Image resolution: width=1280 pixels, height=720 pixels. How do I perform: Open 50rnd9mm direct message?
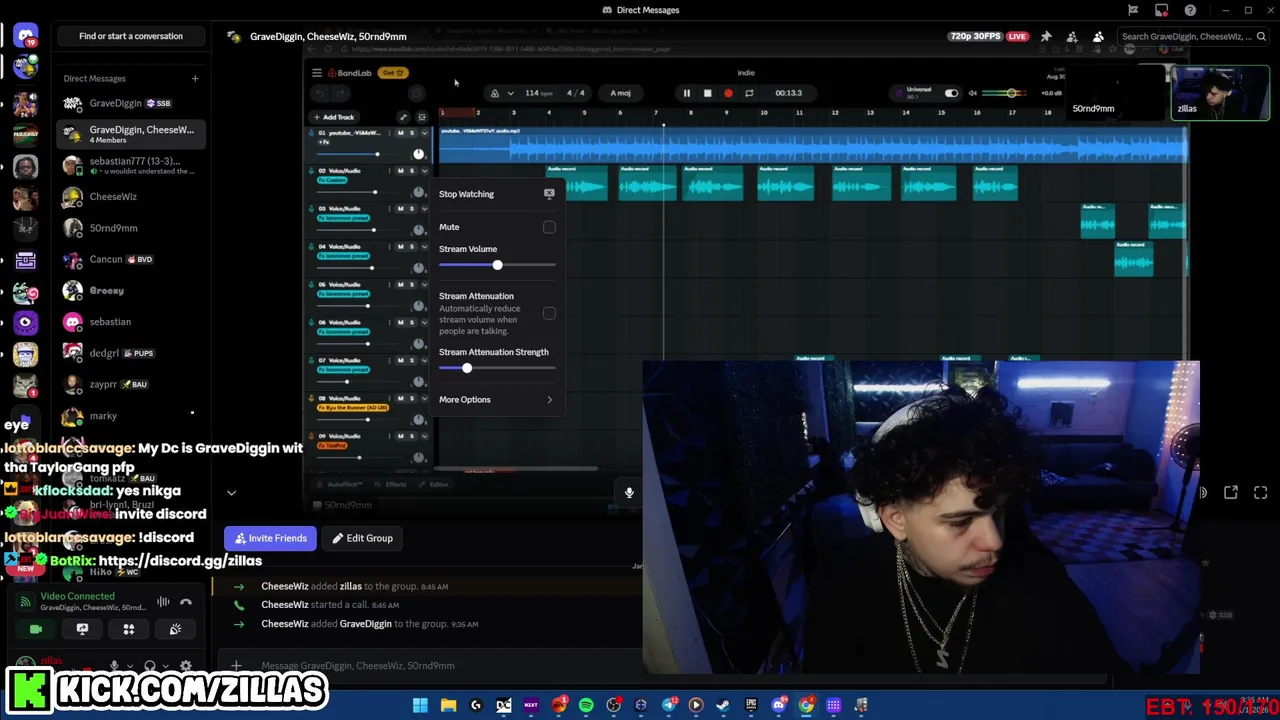[x=130, y=228]
